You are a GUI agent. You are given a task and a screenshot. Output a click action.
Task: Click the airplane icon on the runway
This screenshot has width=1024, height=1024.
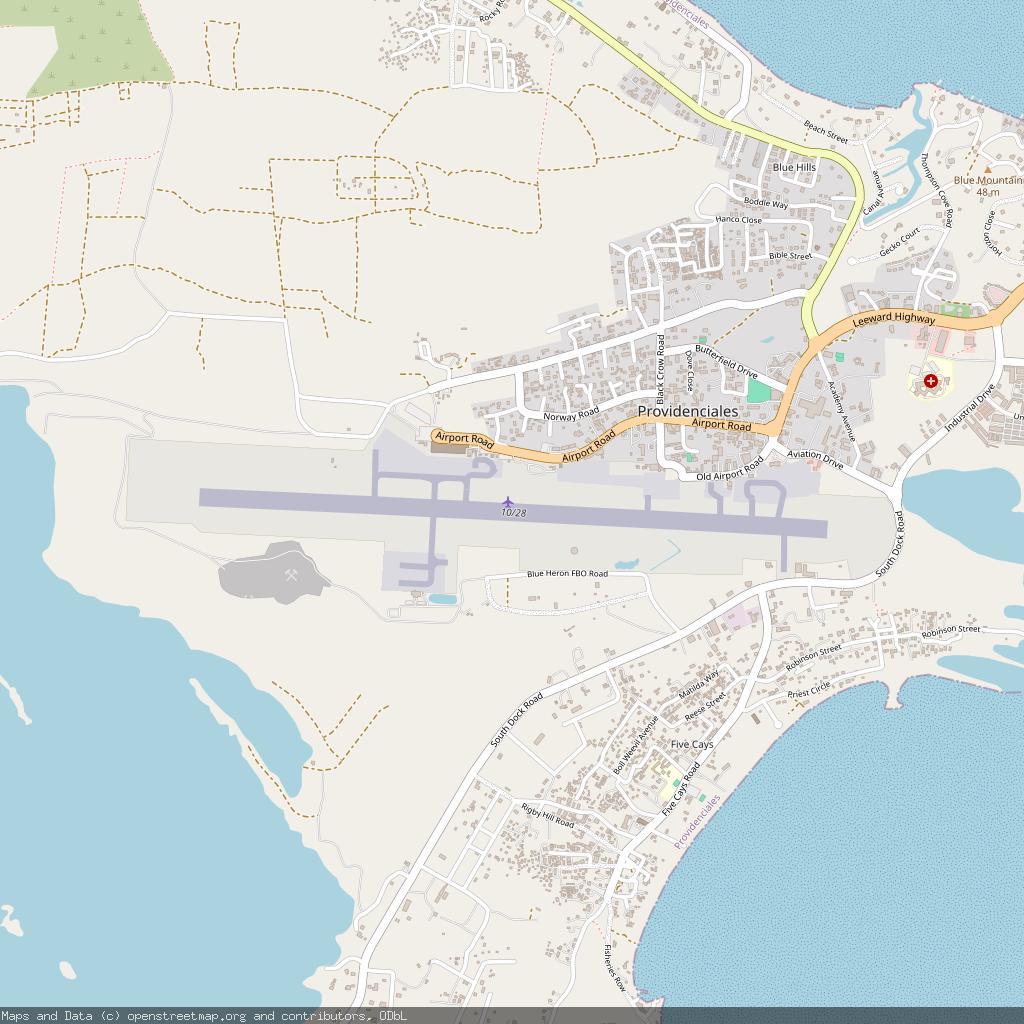509,500
